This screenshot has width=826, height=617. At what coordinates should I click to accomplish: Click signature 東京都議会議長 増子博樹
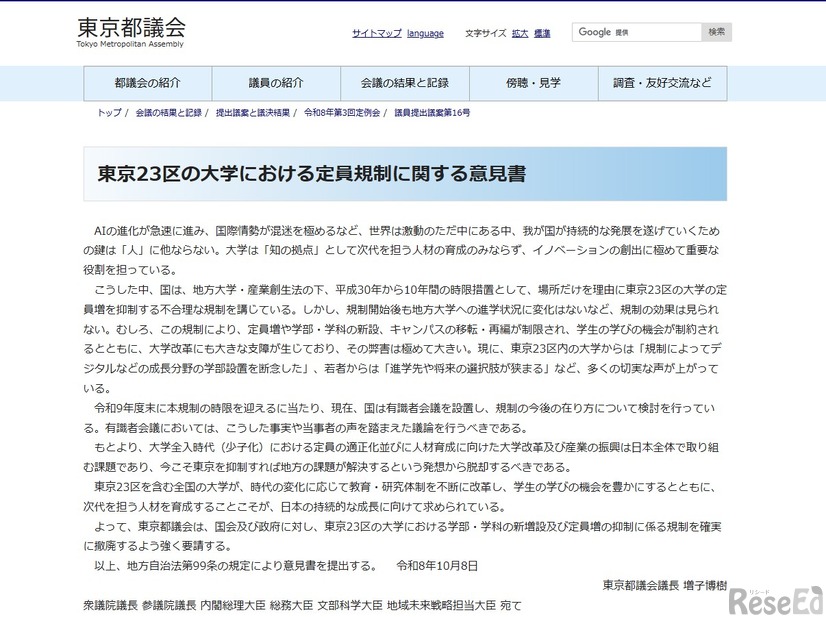coord(665,585)
